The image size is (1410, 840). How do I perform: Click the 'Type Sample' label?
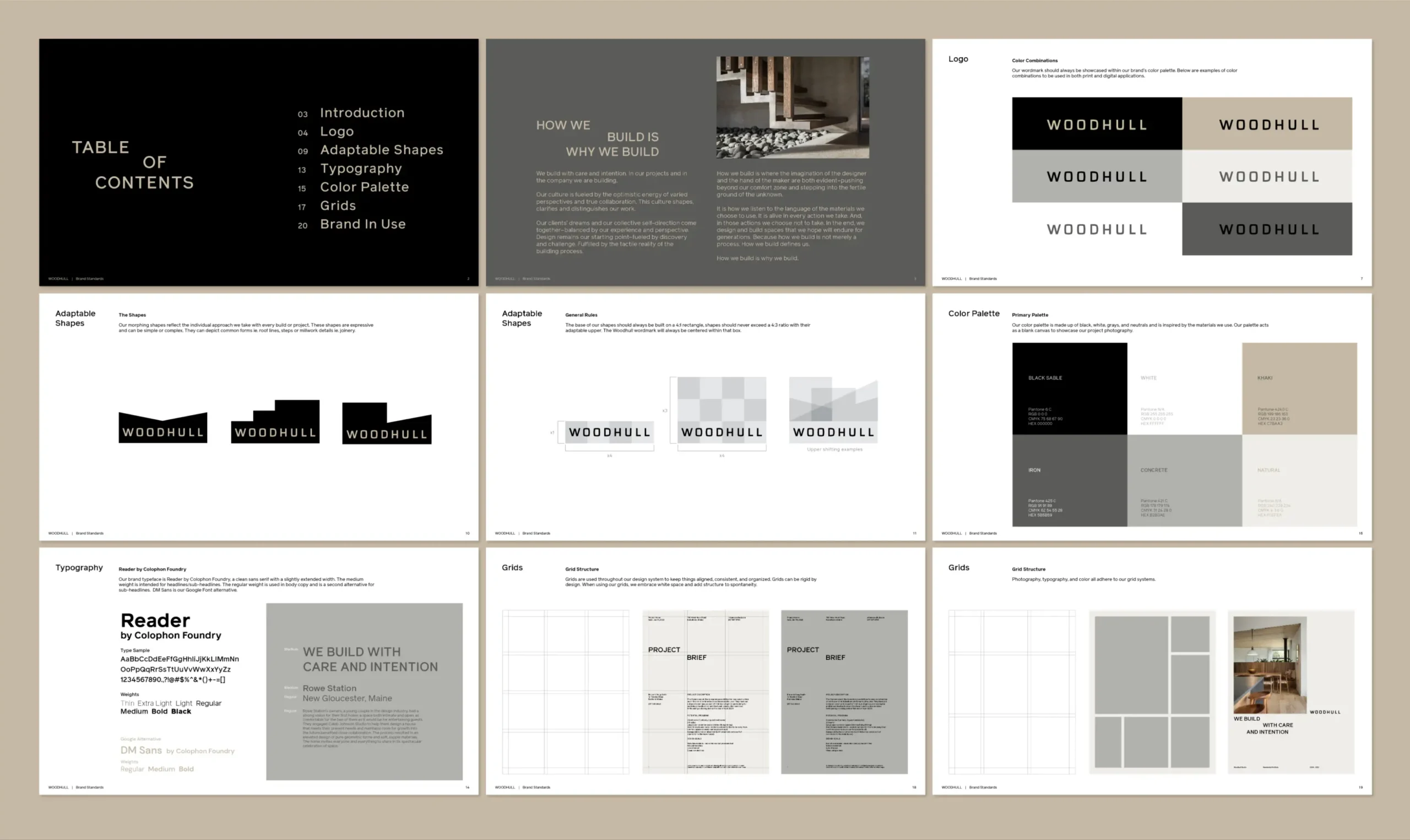point(134,651)
